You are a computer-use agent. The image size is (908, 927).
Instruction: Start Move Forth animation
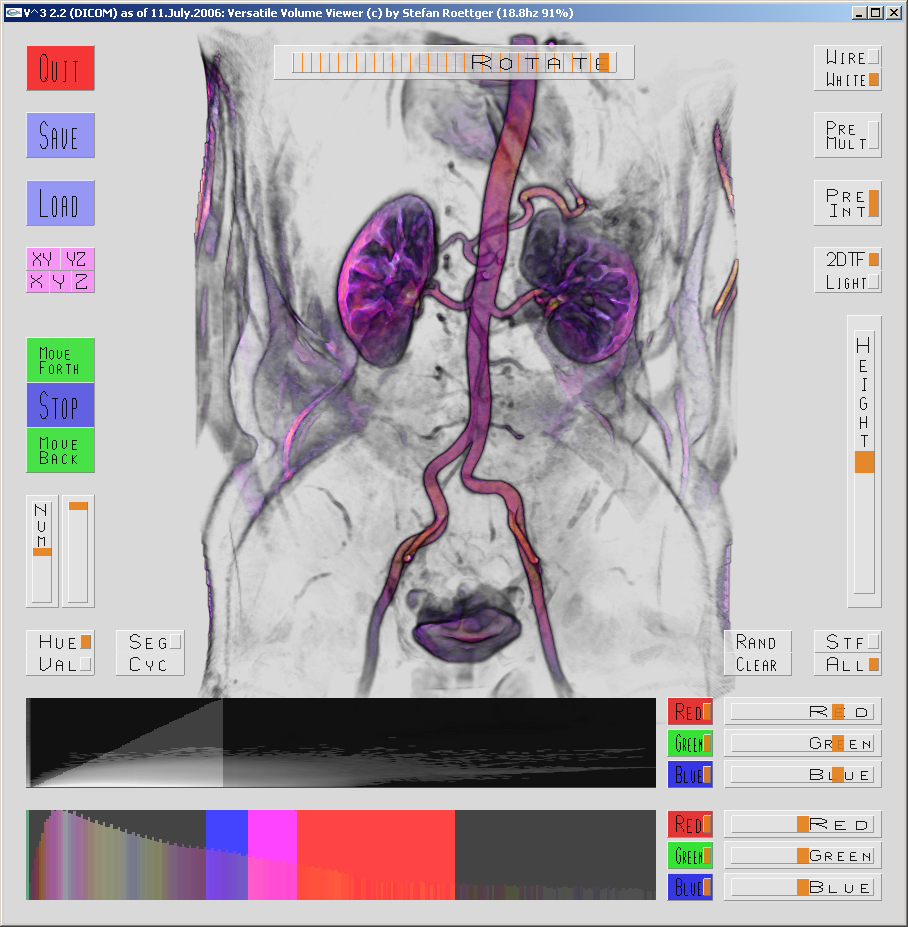click(x=60, y=360)
